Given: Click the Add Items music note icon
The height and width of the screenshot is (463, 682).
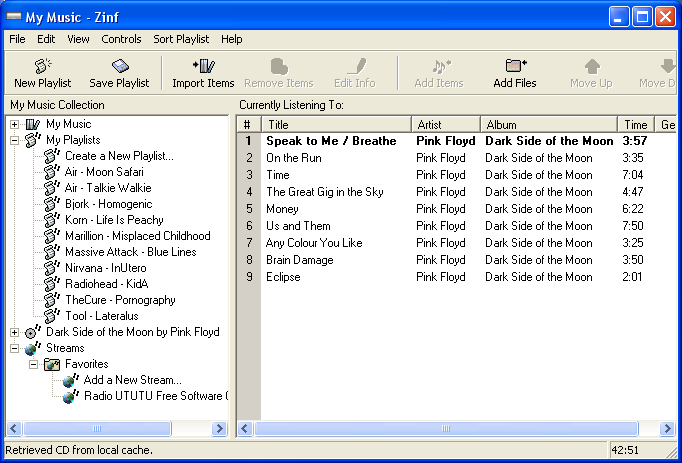Looking at the screenshot, I should pos(441,66).
